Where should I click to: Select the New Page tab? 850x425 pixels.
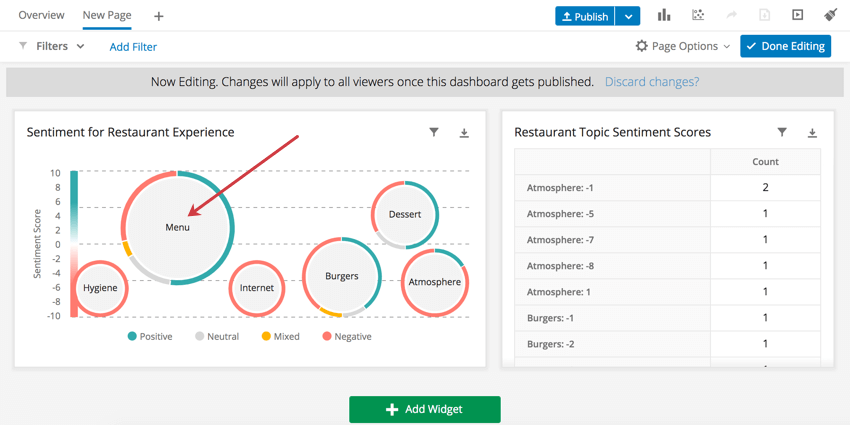107,15
